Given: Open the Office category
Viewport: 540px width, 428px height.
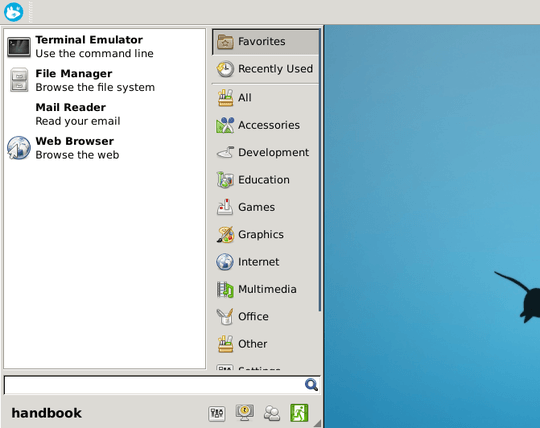Looking at the screenshot, I should (x=266, y=316).
